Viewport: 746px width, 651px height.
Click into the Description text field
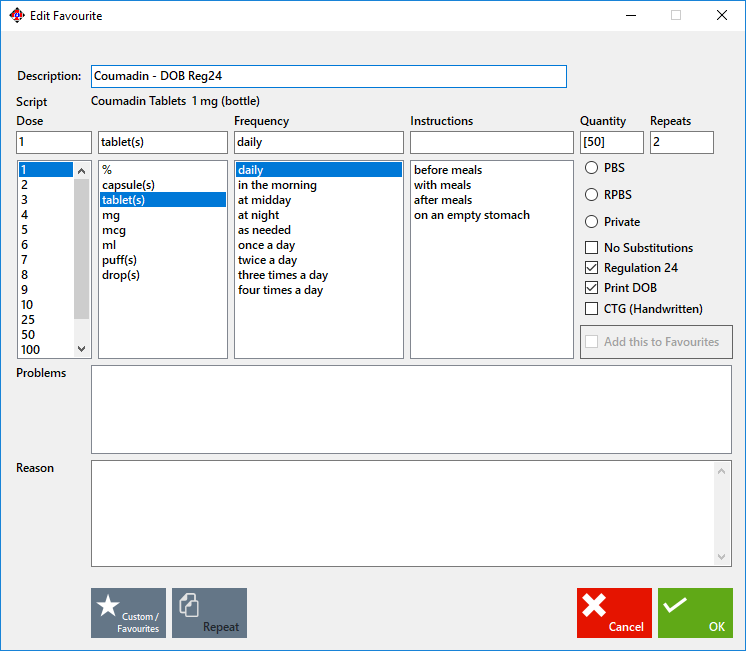(329, 76)
